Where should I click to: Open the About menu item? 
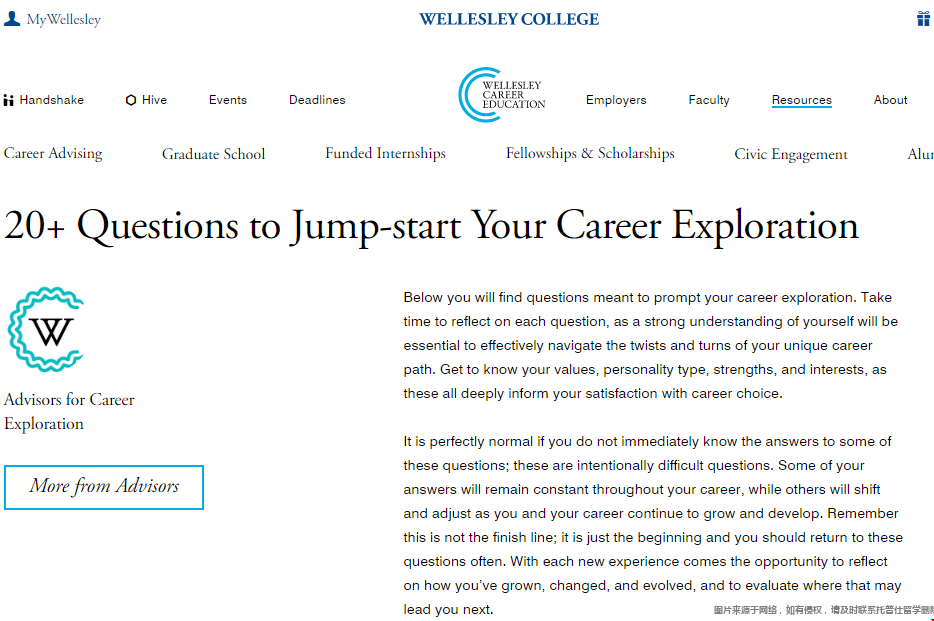pyautogui.click(x=891, y=100)
